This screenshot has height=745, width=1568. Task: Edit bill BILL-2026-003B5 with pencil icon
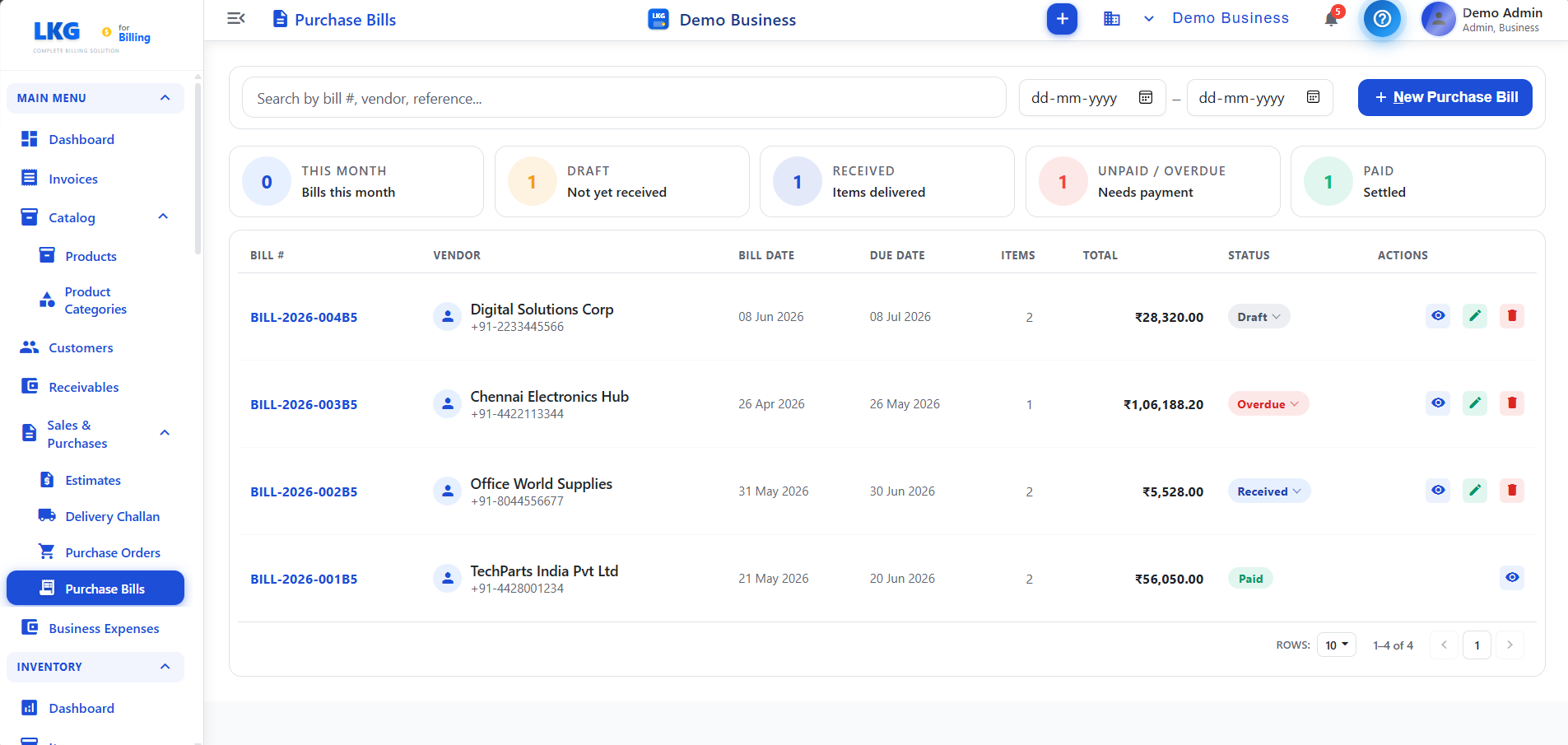tap(1475, 403)
